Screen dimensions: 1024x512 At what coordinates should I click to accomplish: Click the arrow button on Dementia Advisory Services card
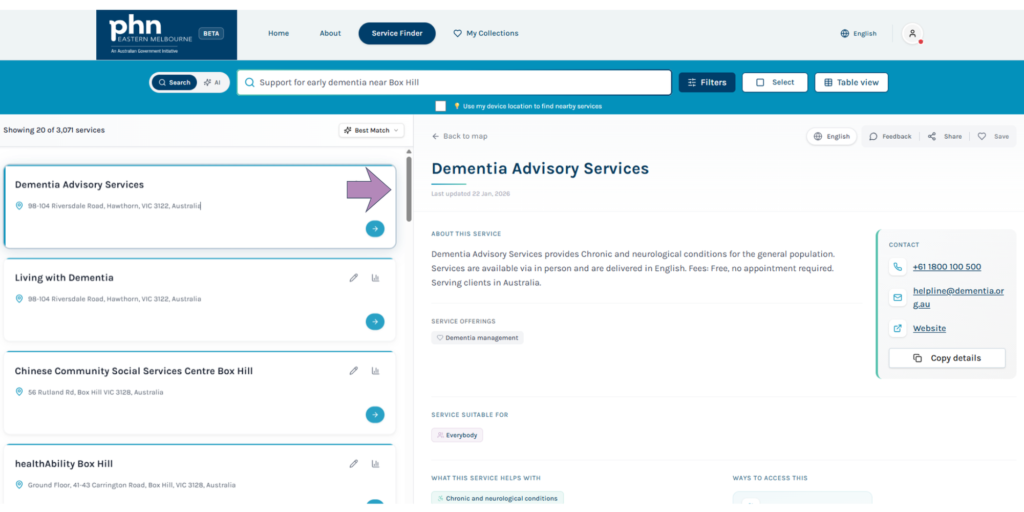375,229
